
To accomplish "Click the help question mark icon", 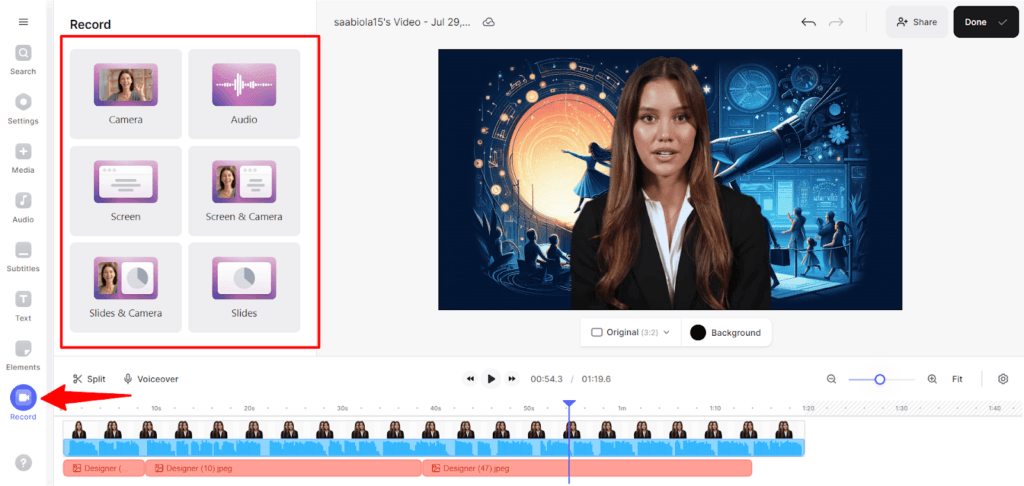I will coord(24,463).
